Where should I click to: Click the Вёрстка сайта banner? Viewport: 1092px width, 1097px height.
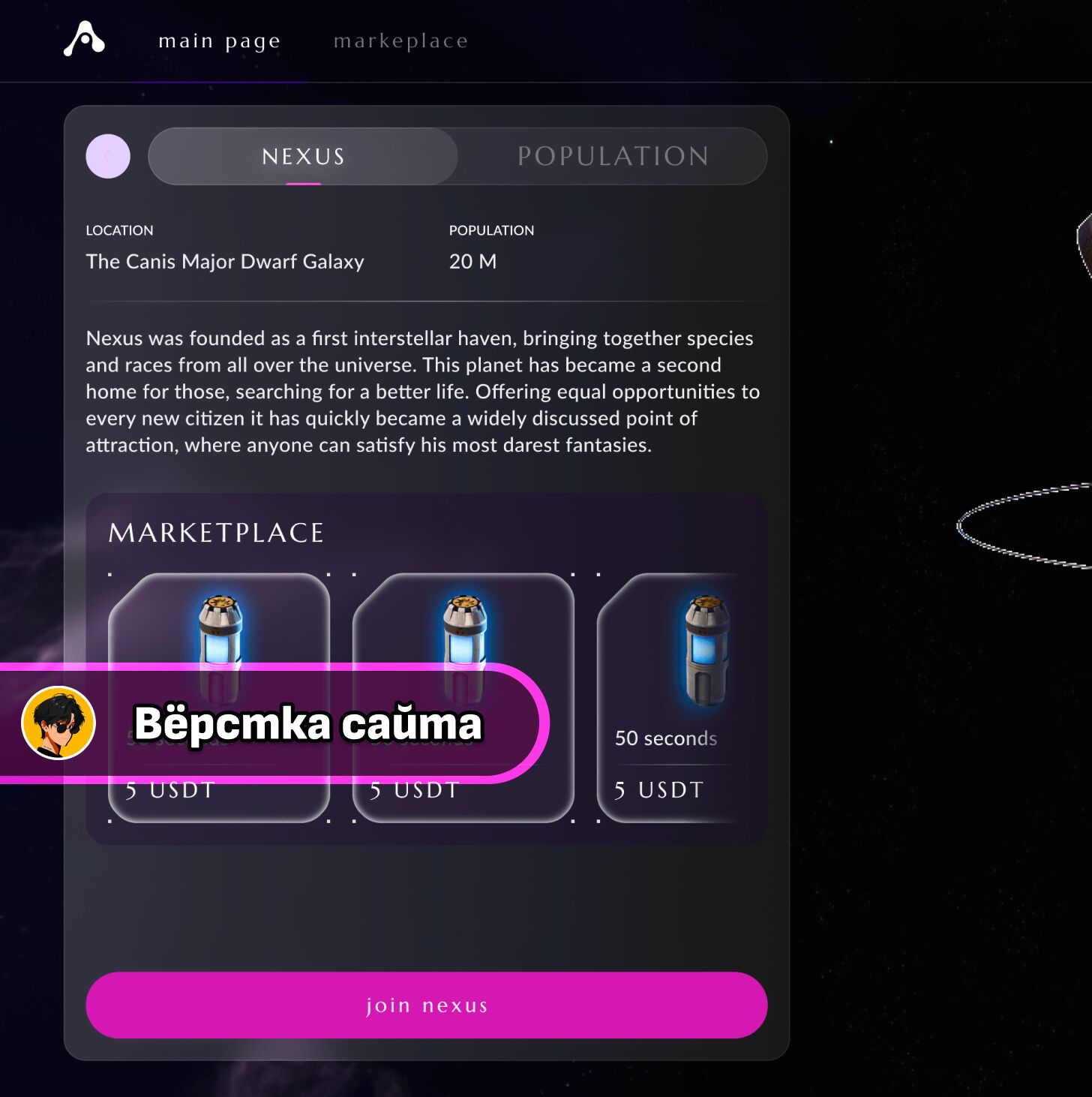click(274, 723)
